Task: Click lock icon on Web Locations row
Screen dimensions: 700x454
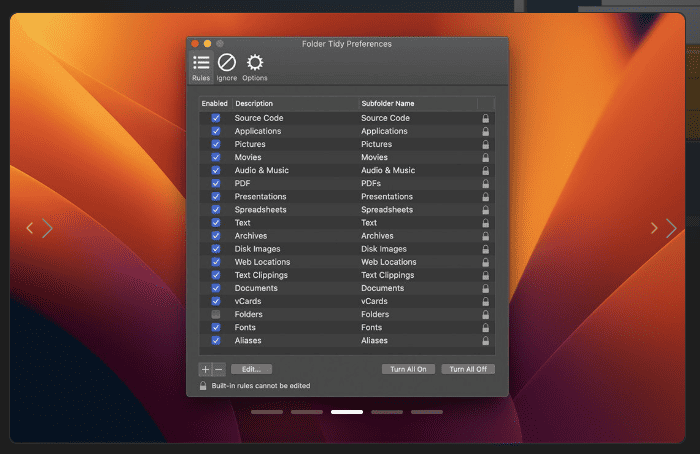Action: click(x=485, y=262)
